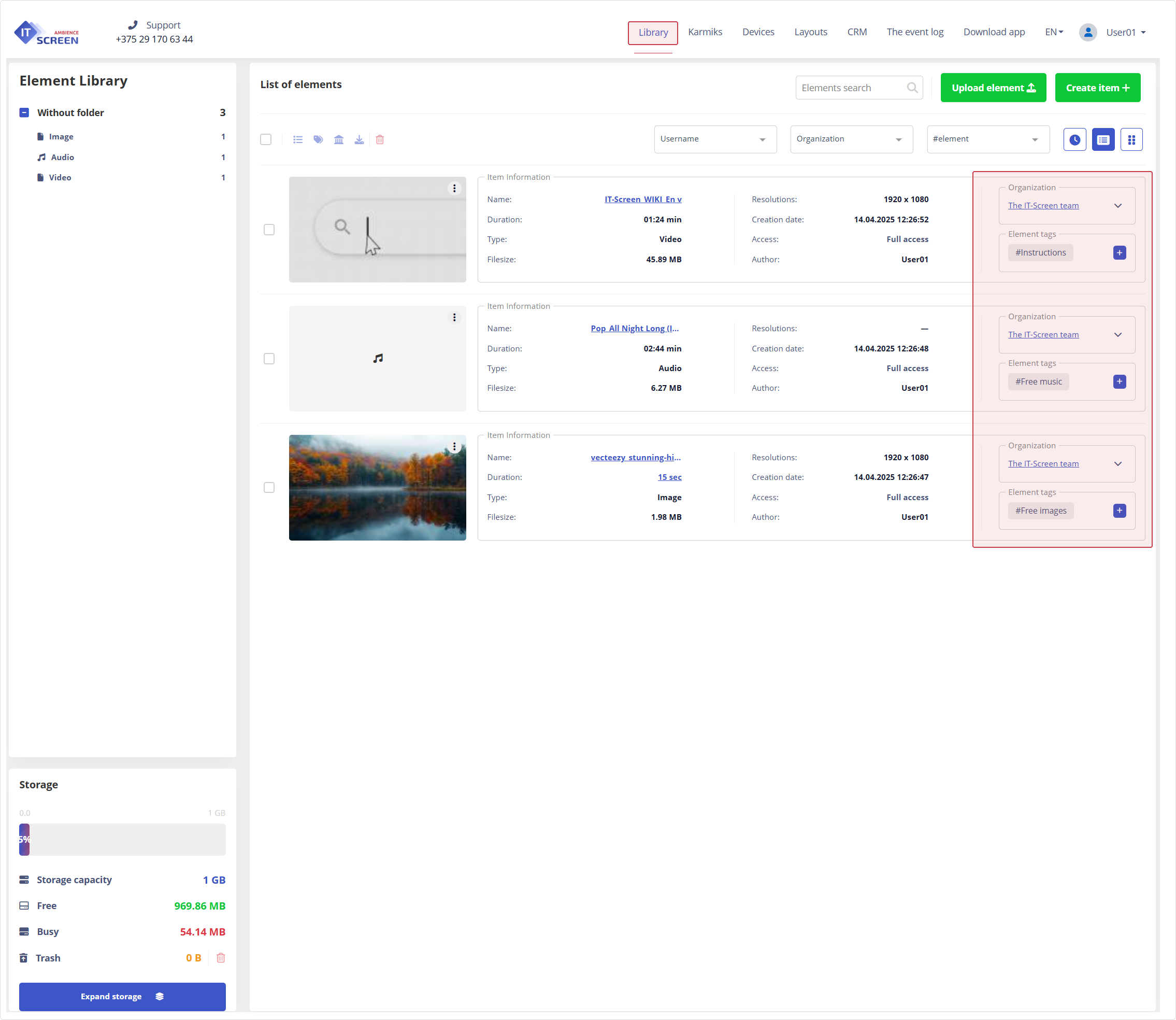
Task: Open the #element tag filter dropdown
Action: [987, 139]
